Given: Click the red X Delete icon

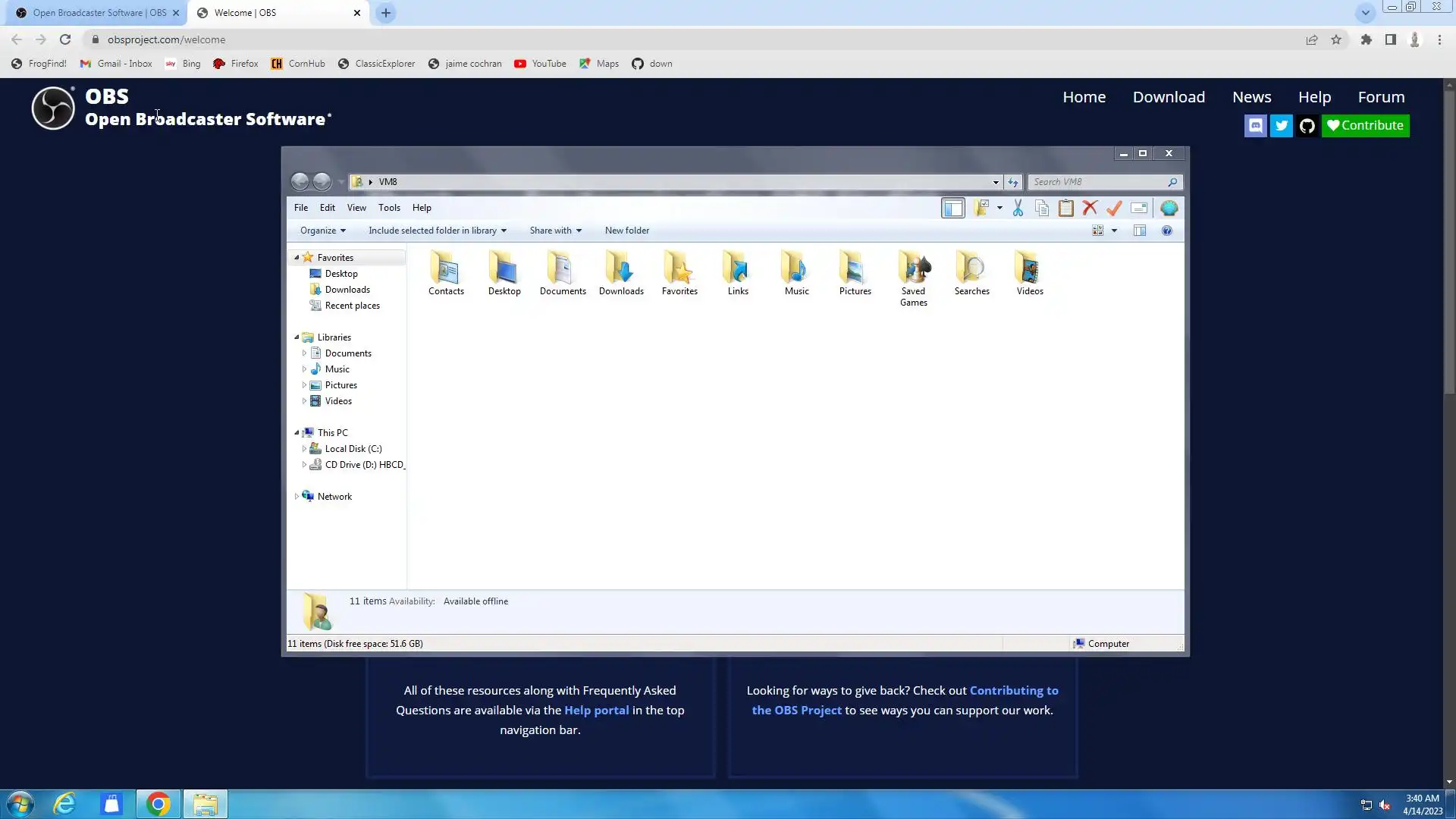Looking at the screenshot, I should coord(1090,208).
